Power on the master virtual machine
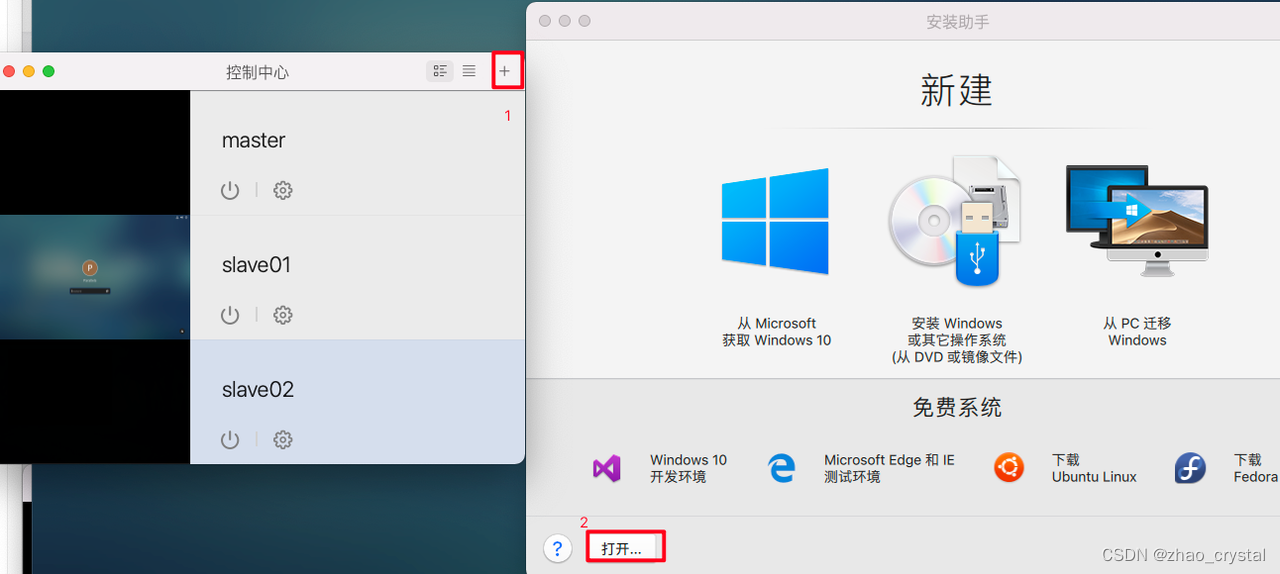Viewport: 1280px width, 574px height. [x=230, y=190]
